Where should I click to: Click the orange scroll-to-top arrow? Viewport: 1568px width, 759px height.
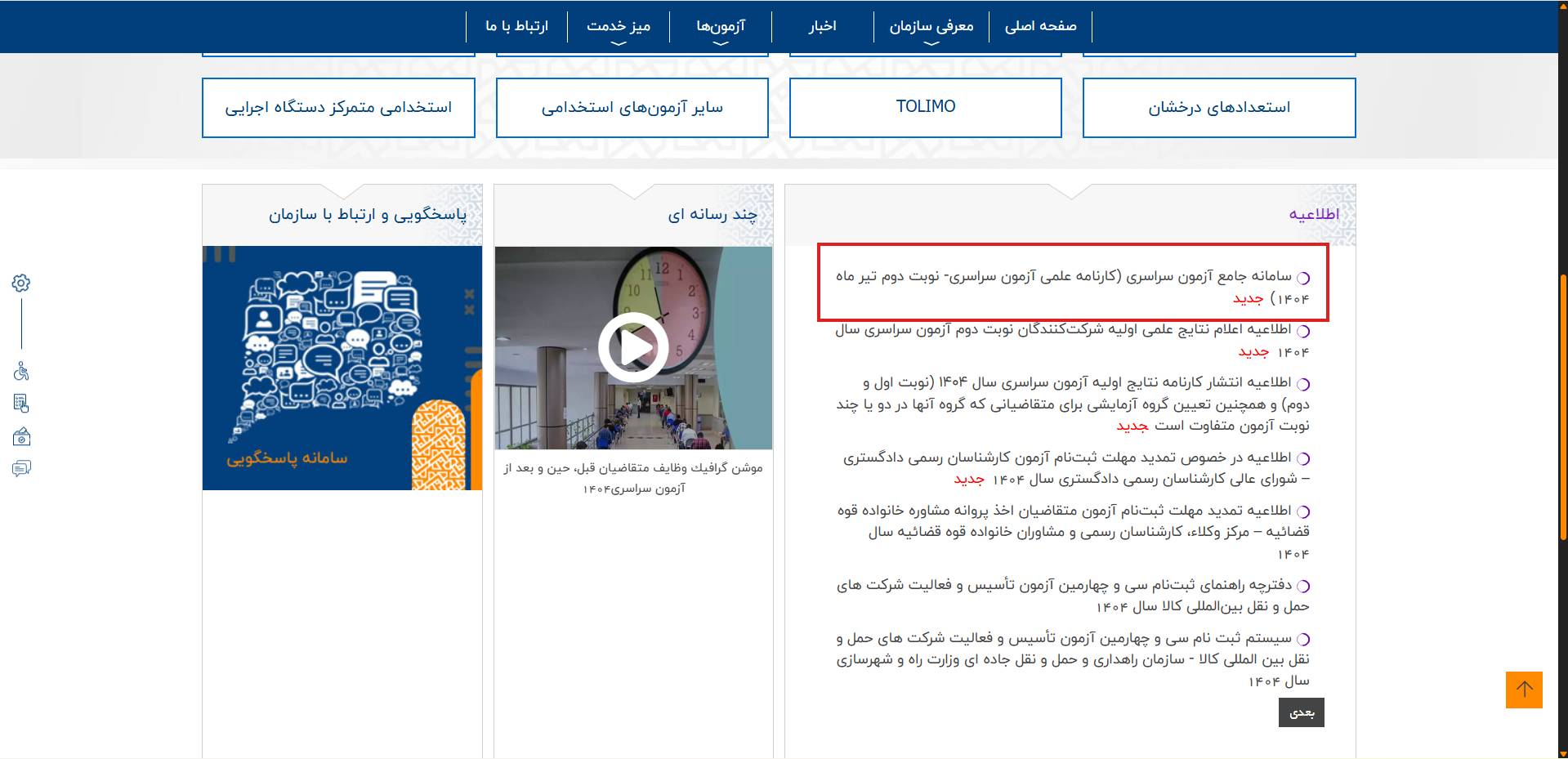click(1524, 690)
